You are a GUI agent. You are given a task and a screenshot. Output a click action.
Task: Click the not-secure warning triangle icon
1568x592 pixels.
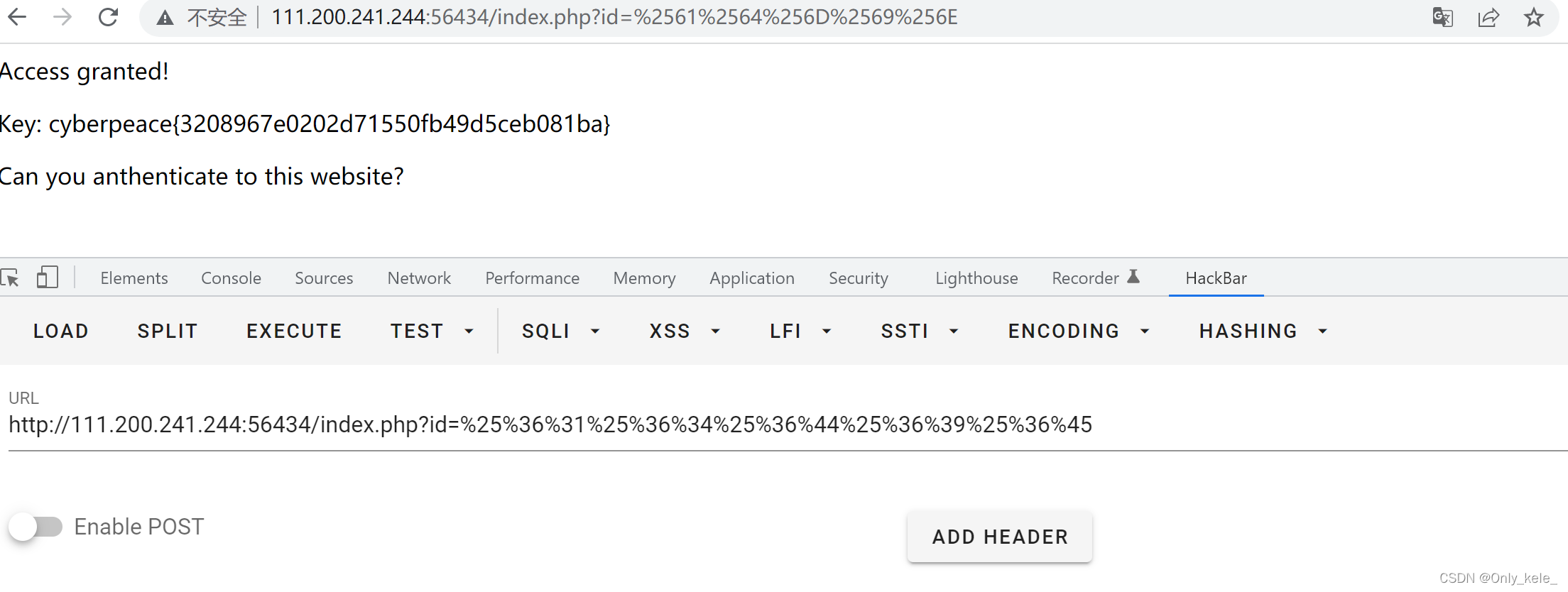coord(165,18)
